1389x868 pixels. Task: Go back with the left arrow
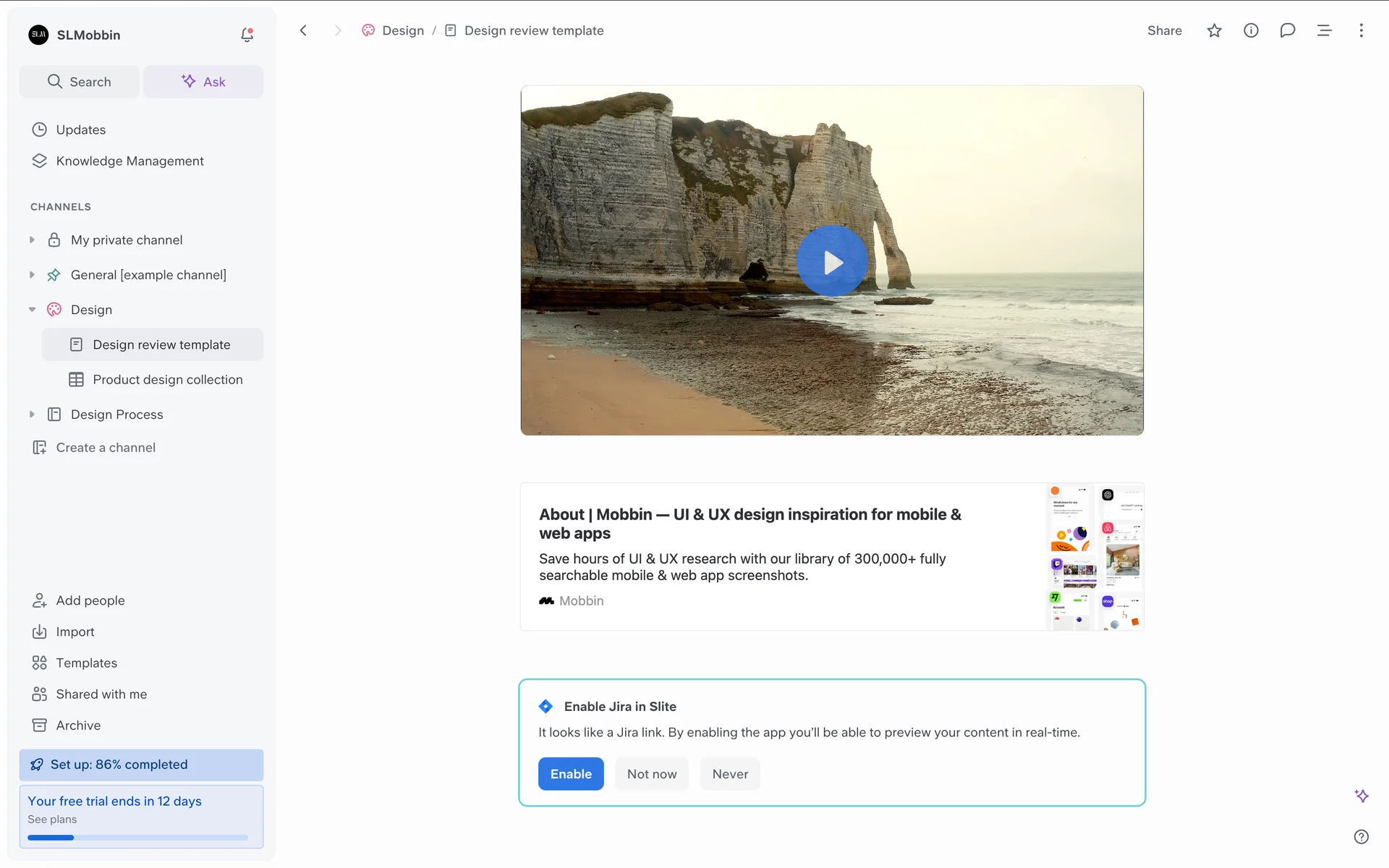point(303,30)
